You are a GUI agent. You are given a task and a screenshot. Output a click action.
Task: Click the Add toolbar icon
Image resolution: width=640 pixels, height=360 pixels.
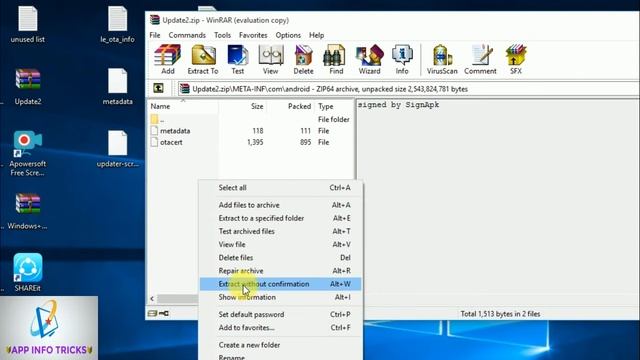click(x=167, y=60)
